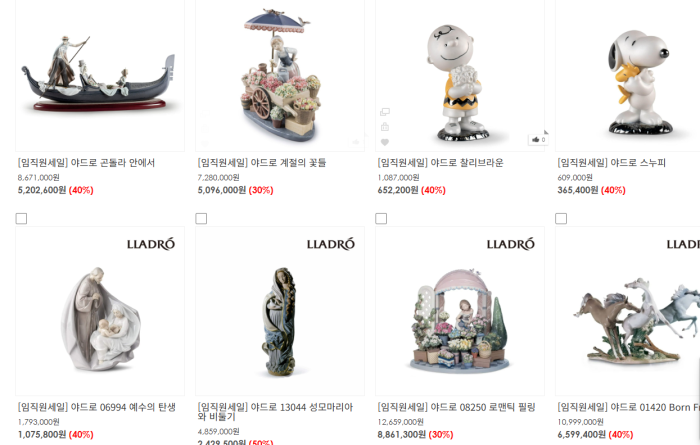Tick the checkbox above 13044 성모마리아 item
This screenshot has height=445, width=700.
pos(201,218)
